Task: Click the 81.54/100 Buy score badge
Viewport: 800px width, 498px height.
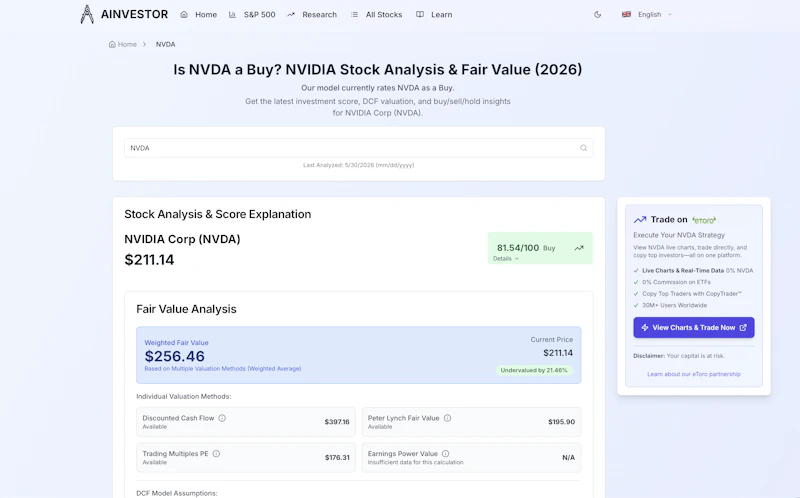Action: 540,248
